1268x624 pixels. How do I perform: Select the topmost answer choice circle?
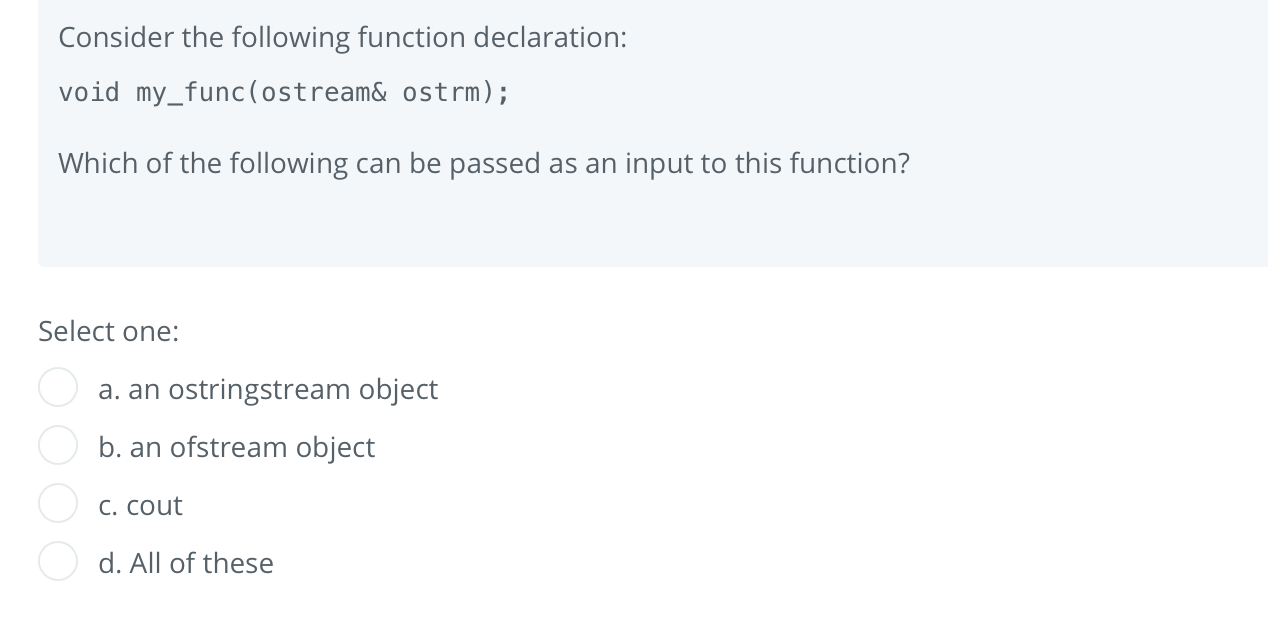(58, 388)
